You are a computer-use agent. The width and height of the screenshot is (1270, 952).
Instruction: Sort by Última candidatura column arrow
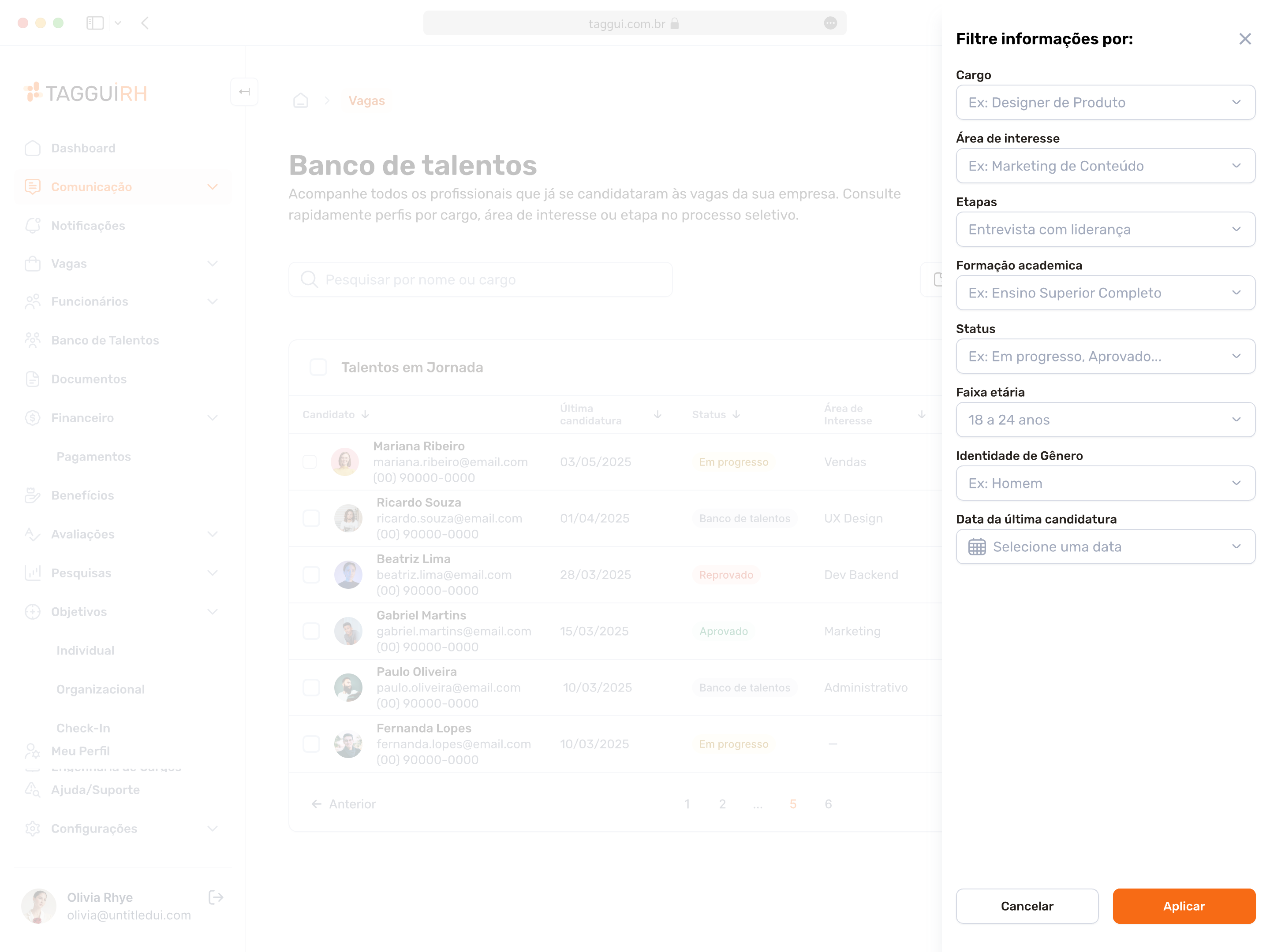pos(658,414)
